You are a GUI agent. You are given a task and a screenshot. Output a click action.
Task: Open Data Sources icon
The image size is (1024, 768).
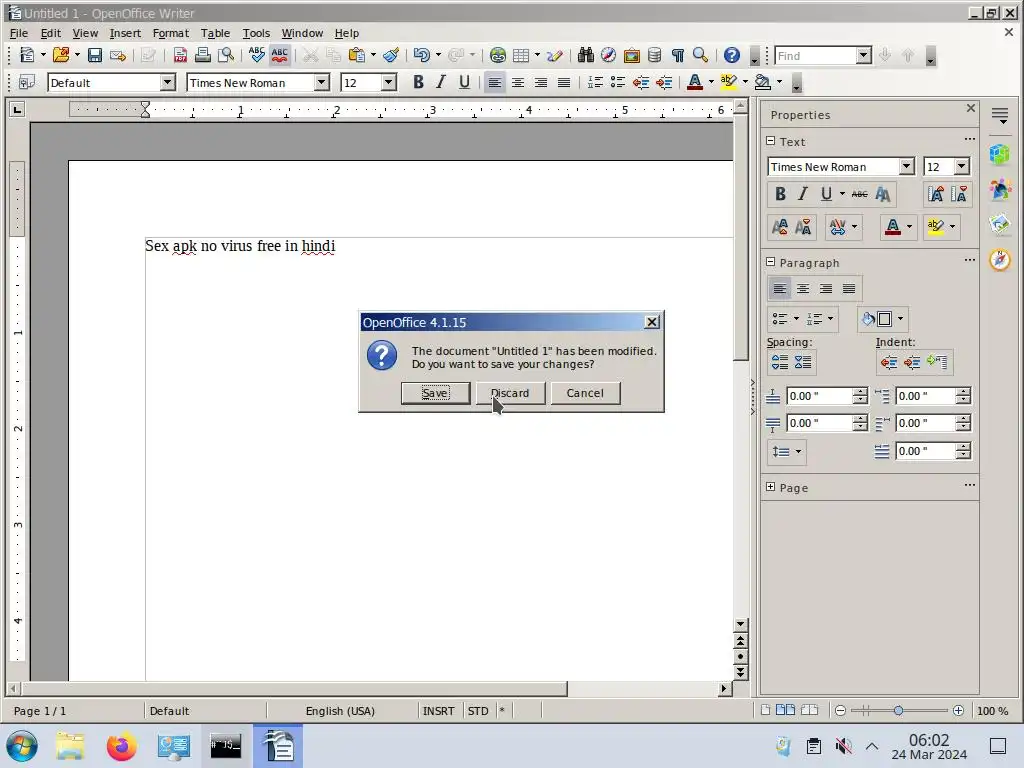pos(654,56)
